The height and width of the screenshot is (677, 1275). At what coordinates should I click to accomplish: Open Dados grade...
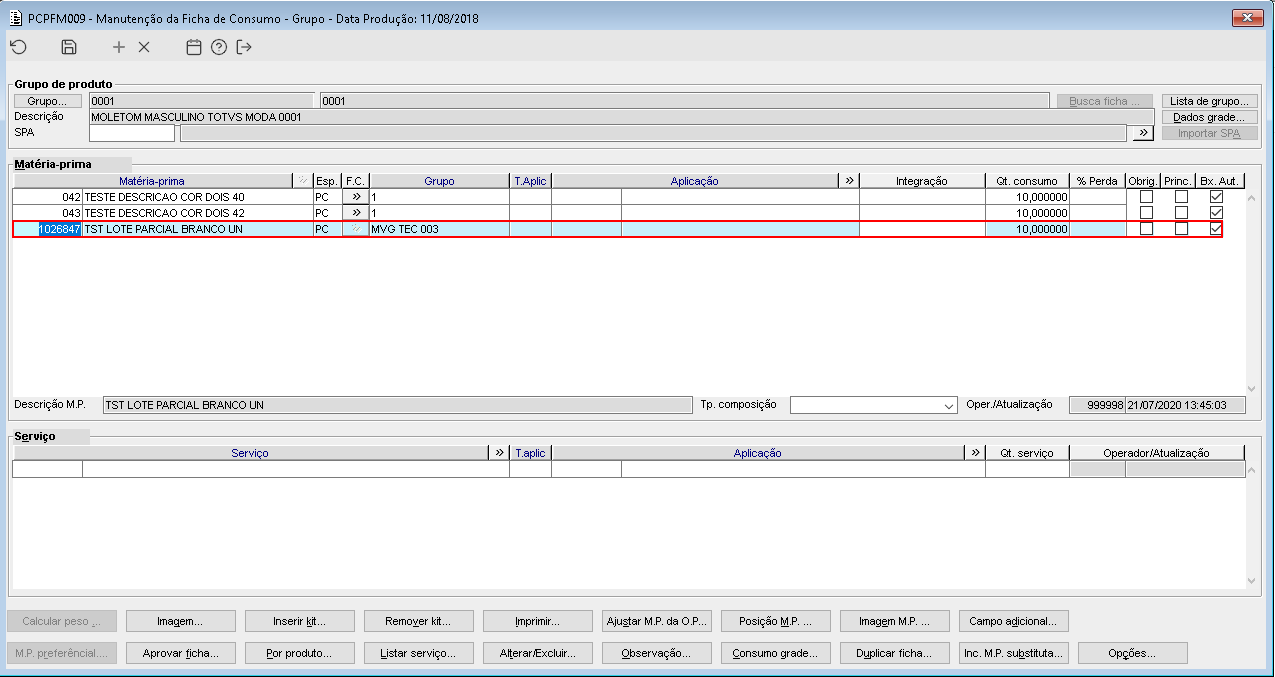pyautogui.click(x=1209, y=117)
